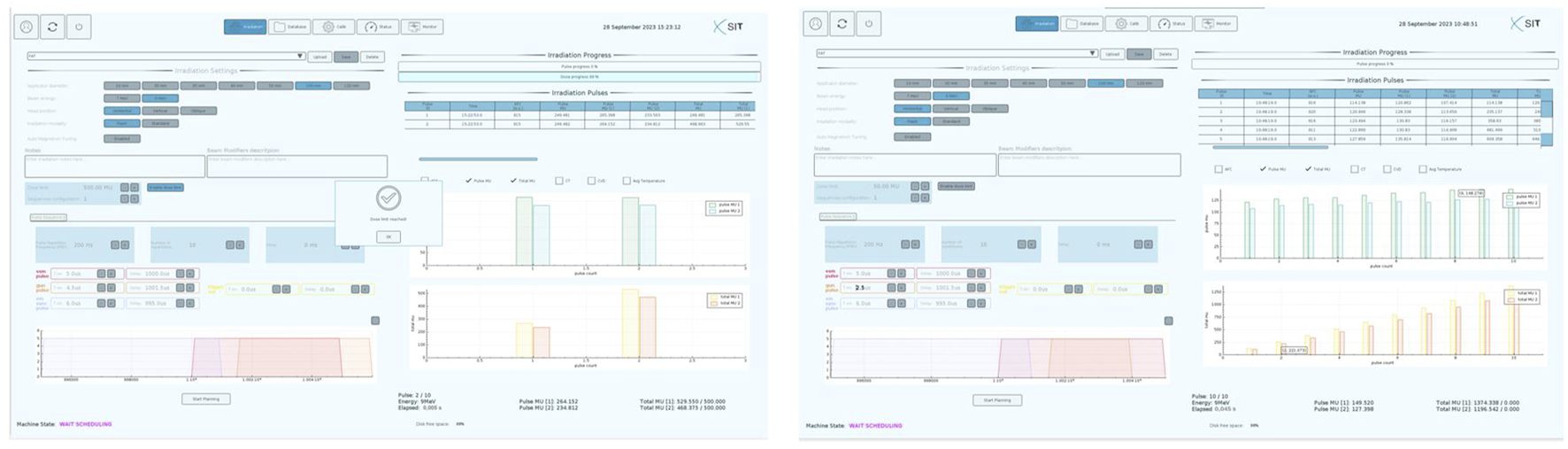Expand the preset dropdown in right window
The width and height of the screenshot is (1568, 449).
1092,54
